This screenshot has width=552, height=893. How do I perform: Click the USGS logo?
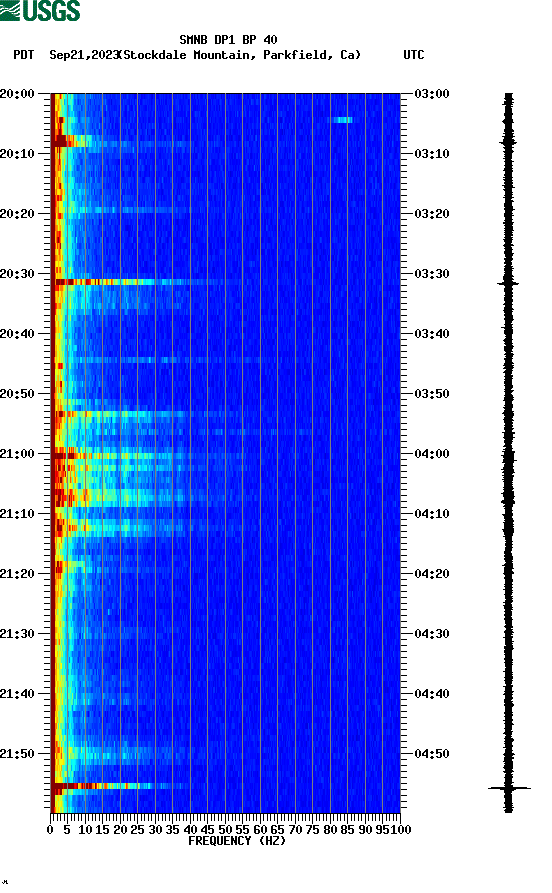coord(40,10)
